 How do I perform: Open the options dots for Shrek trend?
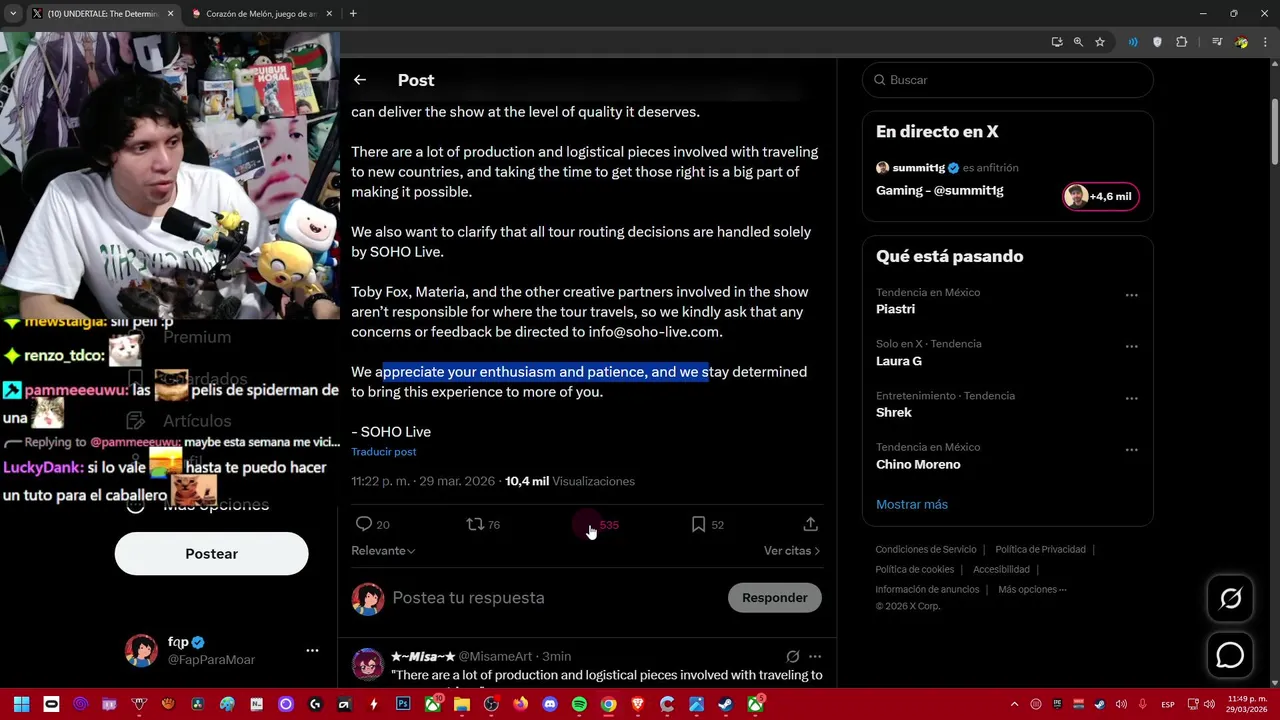pyautogui.click(x=1132, y=398)
